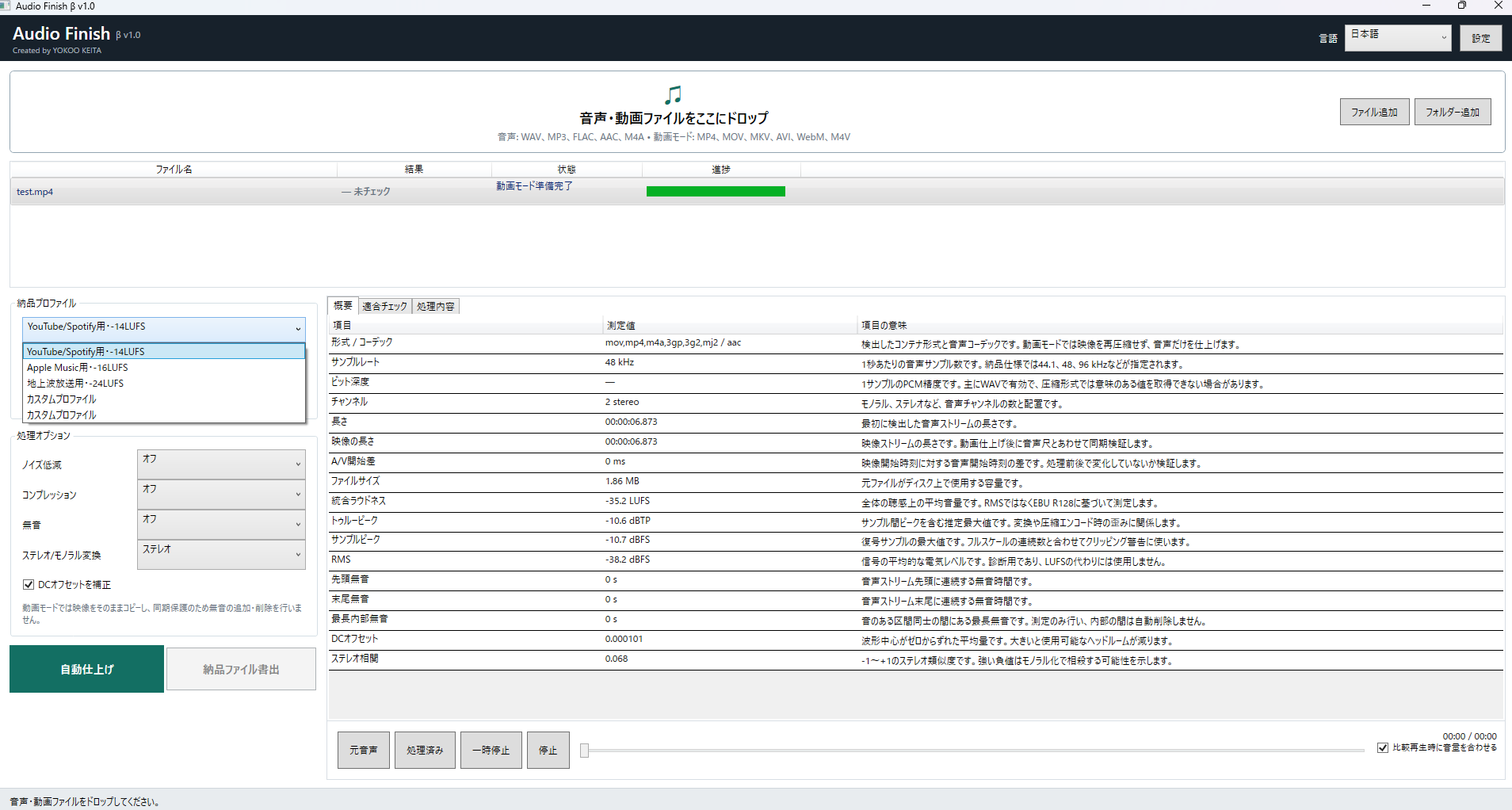1512x810 pixels.
Task: Toggle the DCオフセットを補正 checkbox
Action: (29, 585)
